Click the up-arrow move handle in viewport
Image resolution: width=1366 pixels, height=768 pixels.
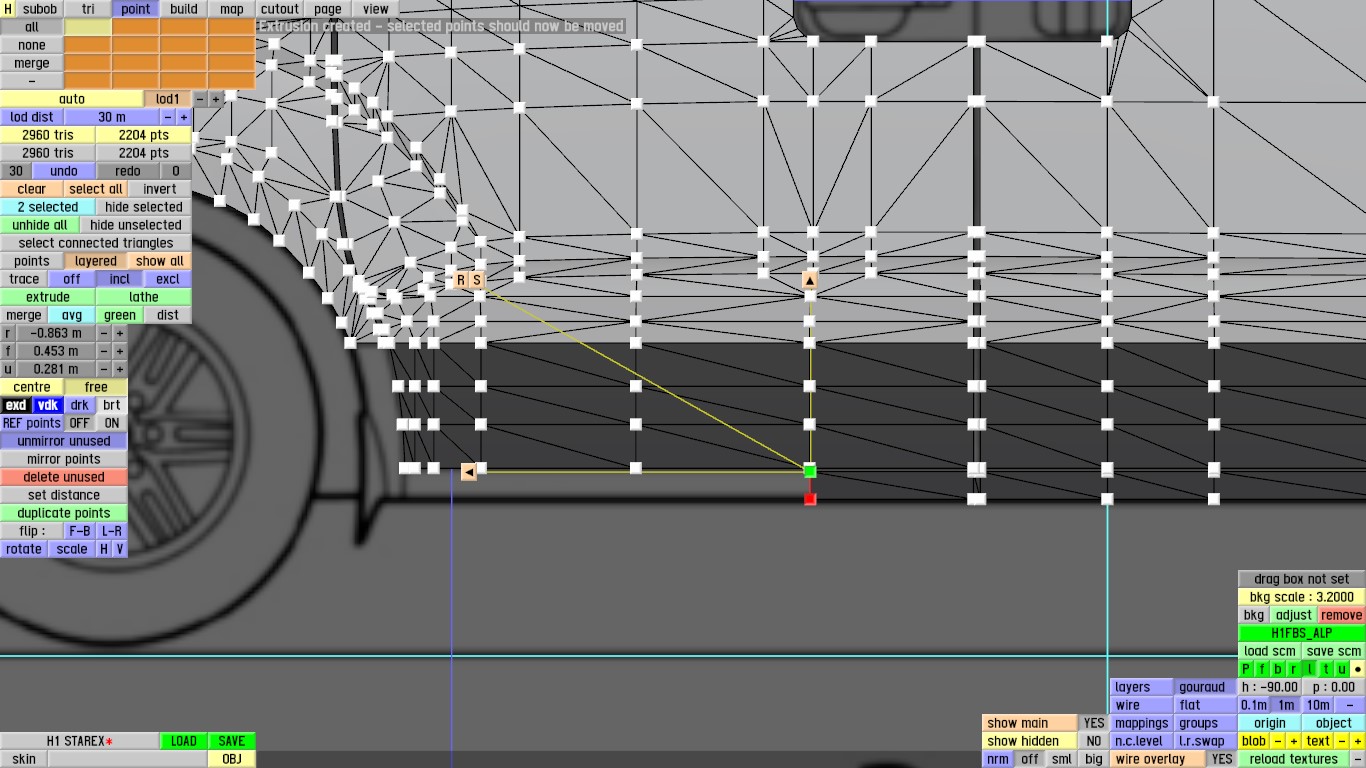point(810,282)
